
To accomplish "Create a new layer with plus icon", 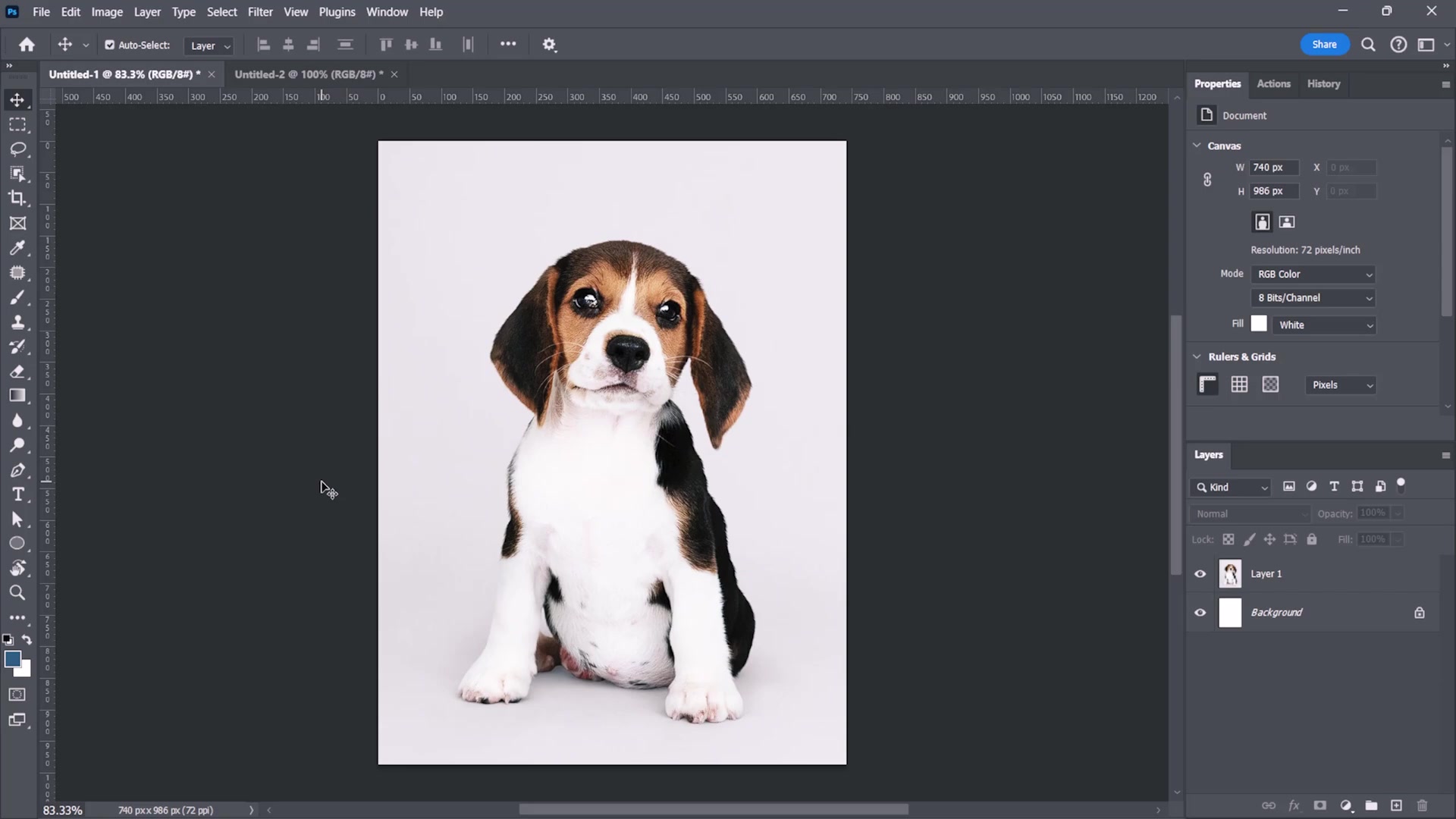I will [1396, 805].
